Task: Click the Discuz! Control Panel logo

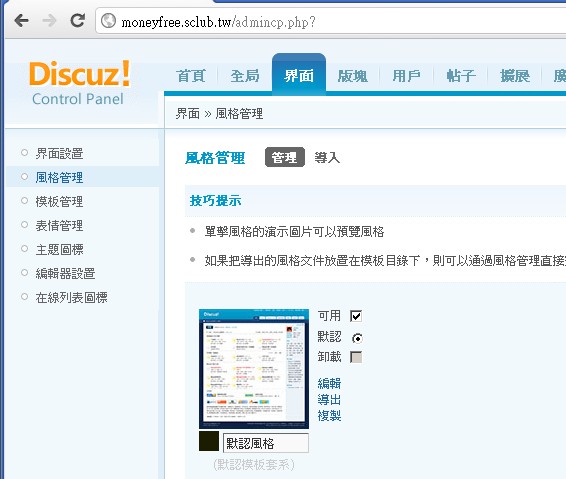Action: pos(79,83)
